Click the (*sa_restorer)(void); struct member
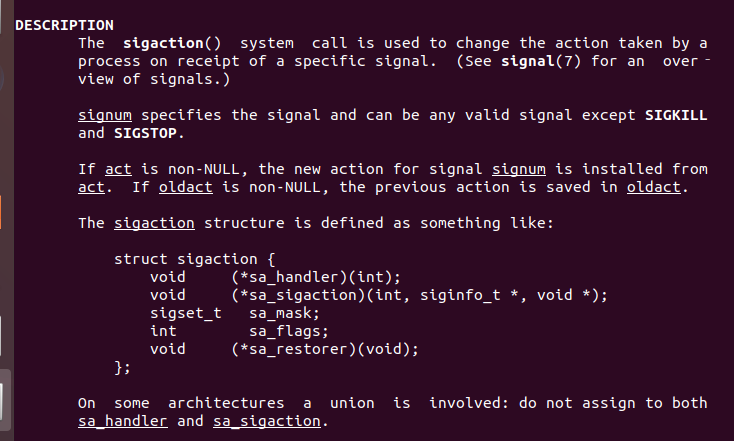Image resolution: width=734 pixels, height=441 pixels. click(326, 349)
